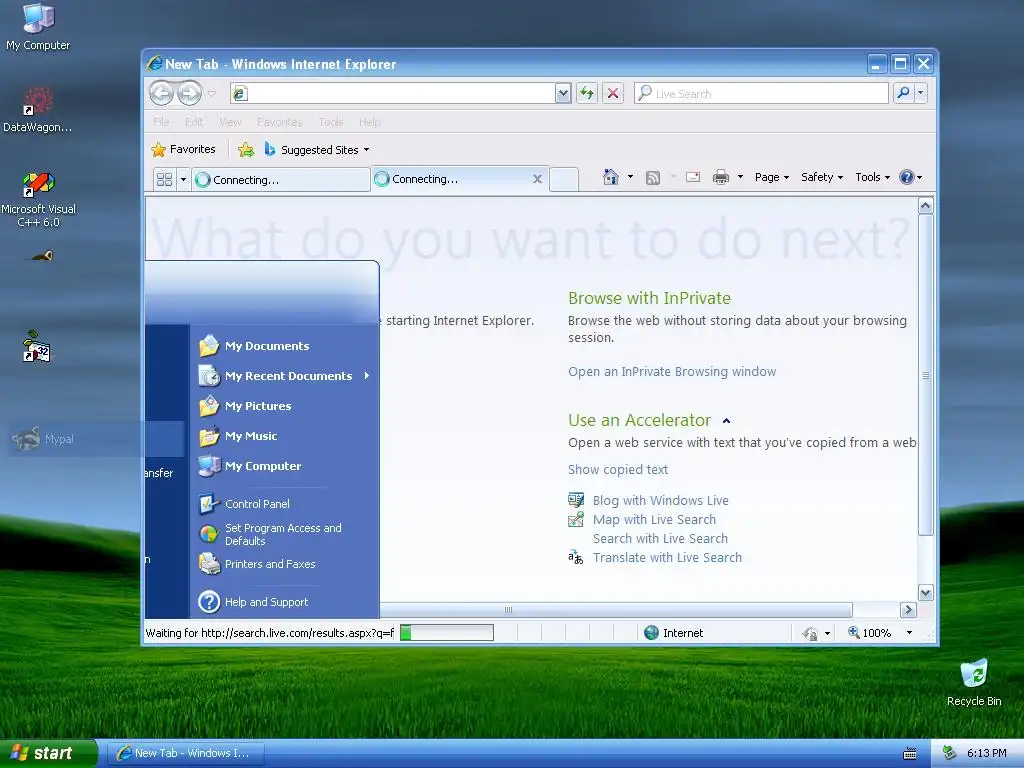Screen dimensions: 1024x768
Task: Open the Quick Tabs list dropdown arrow
Action: point(183,179)
